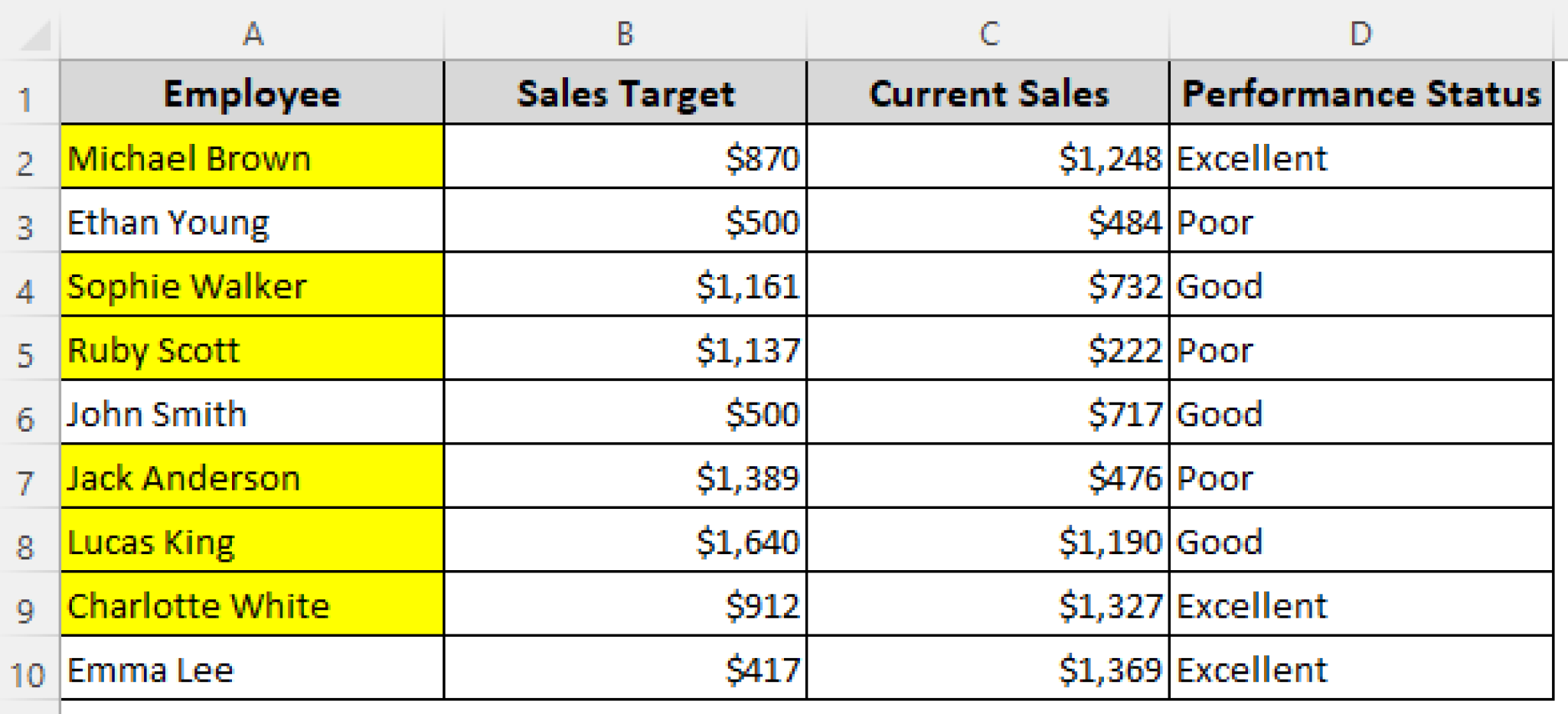Select row 1 header
This screenshot has height=714, width=1568.
27,93
